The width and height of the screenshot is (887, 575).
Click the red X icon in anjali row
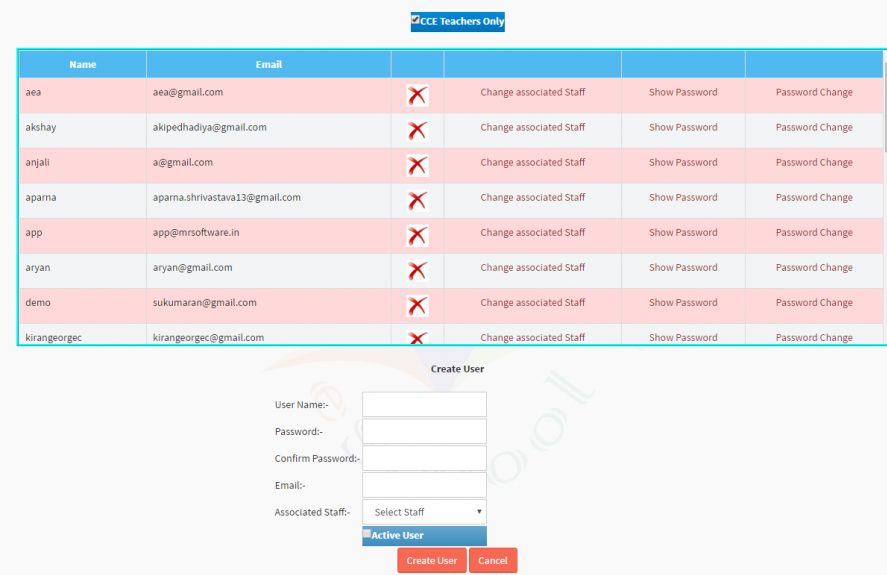tap(417, 166)
